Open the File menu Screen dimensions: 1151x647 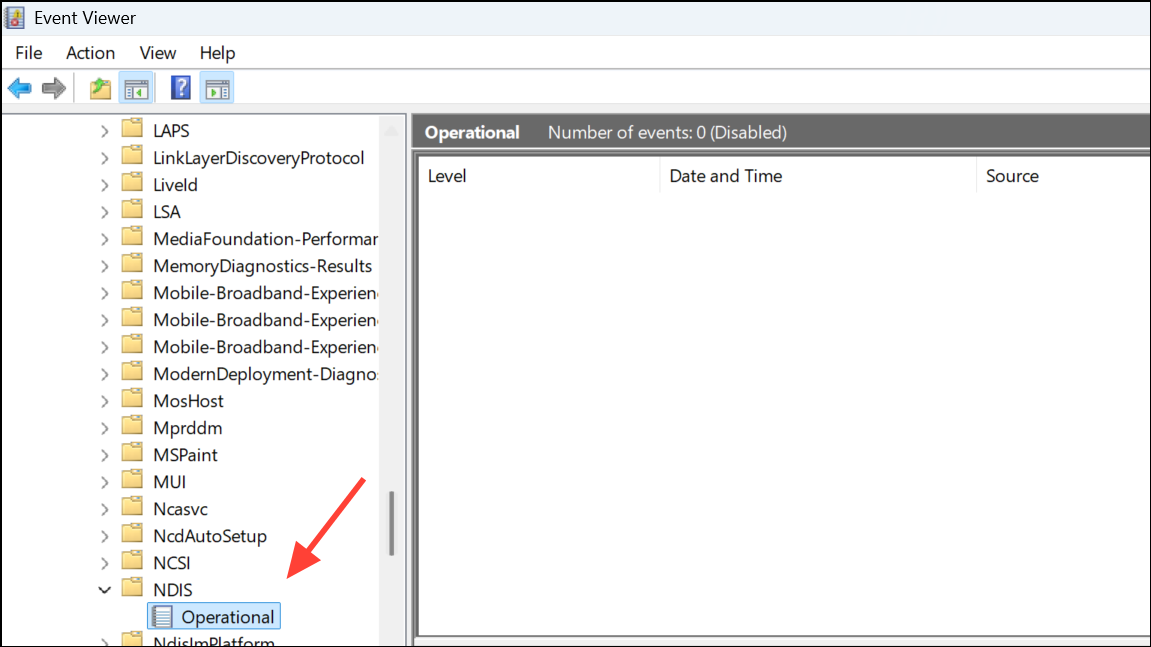point(29,53)
